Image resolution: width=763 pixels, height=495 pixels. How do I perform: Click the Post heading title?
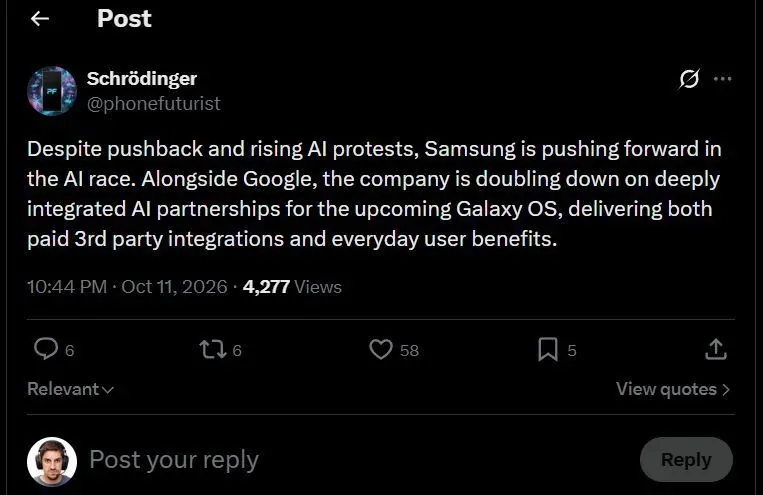coord(124,18)
